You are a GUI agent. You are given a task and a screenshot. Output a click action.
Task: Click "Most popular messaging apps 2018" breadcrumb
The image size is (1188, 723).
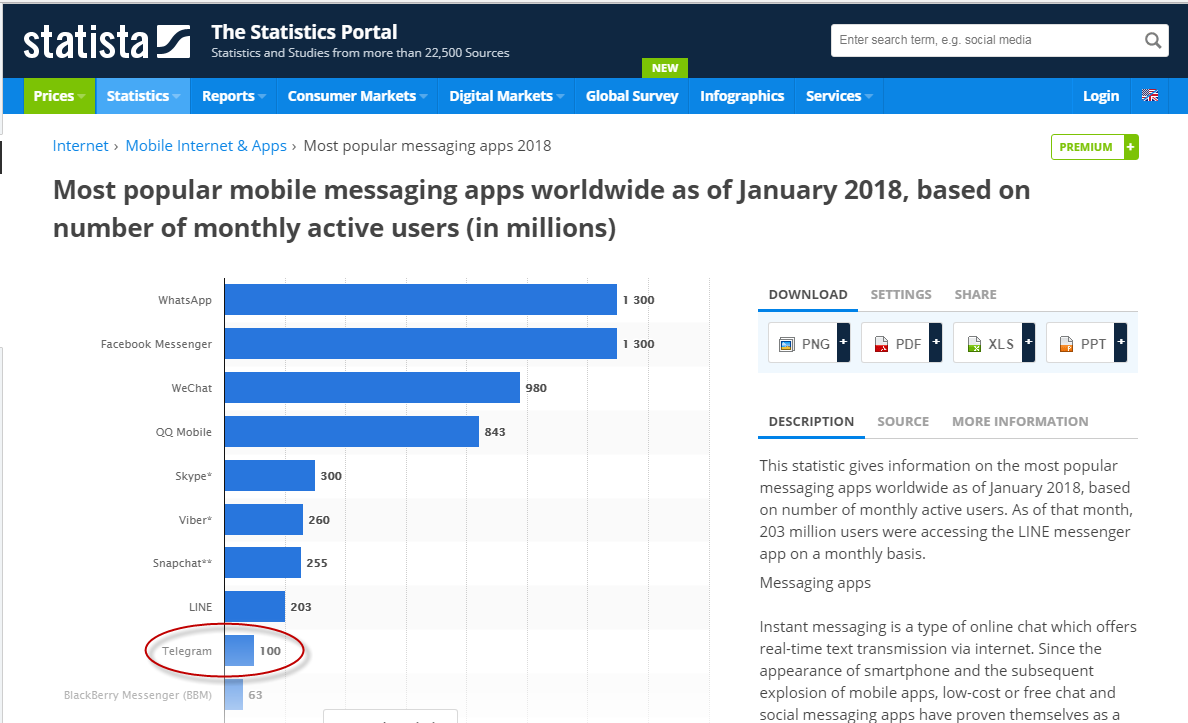(427, 146)
